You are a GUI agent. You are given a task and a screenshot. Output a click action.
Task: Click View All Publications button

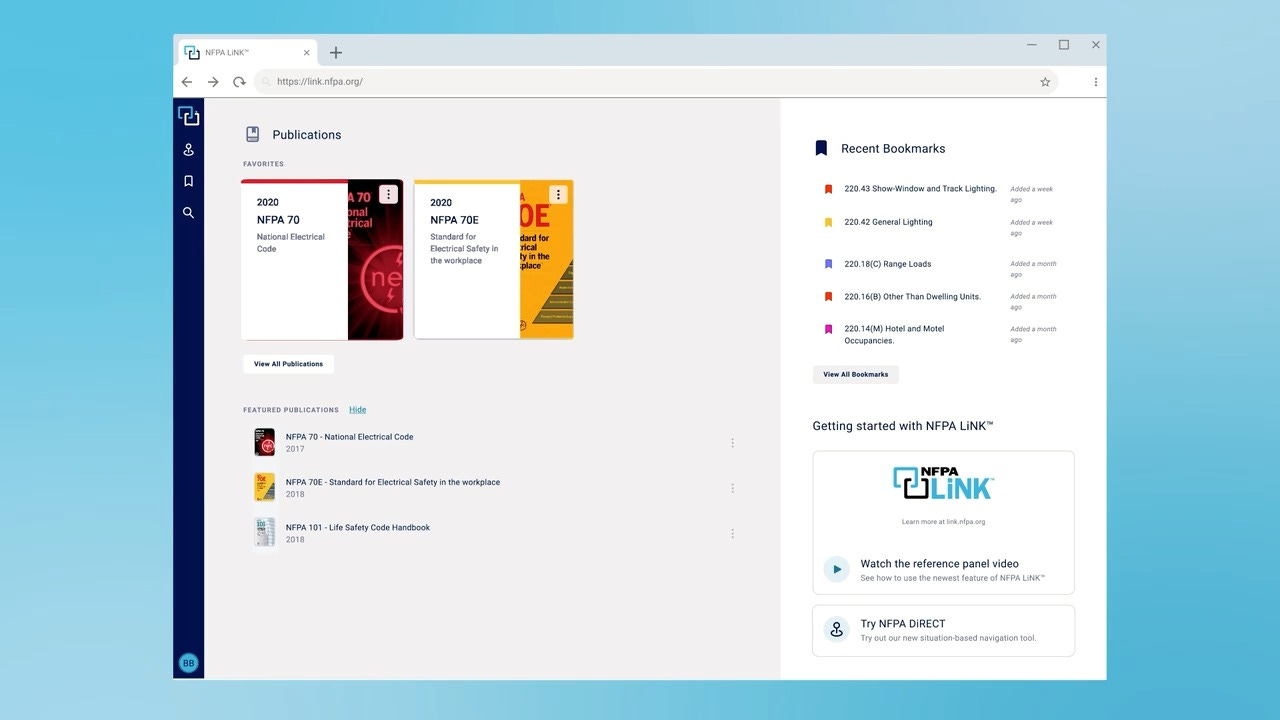[288, 364]
